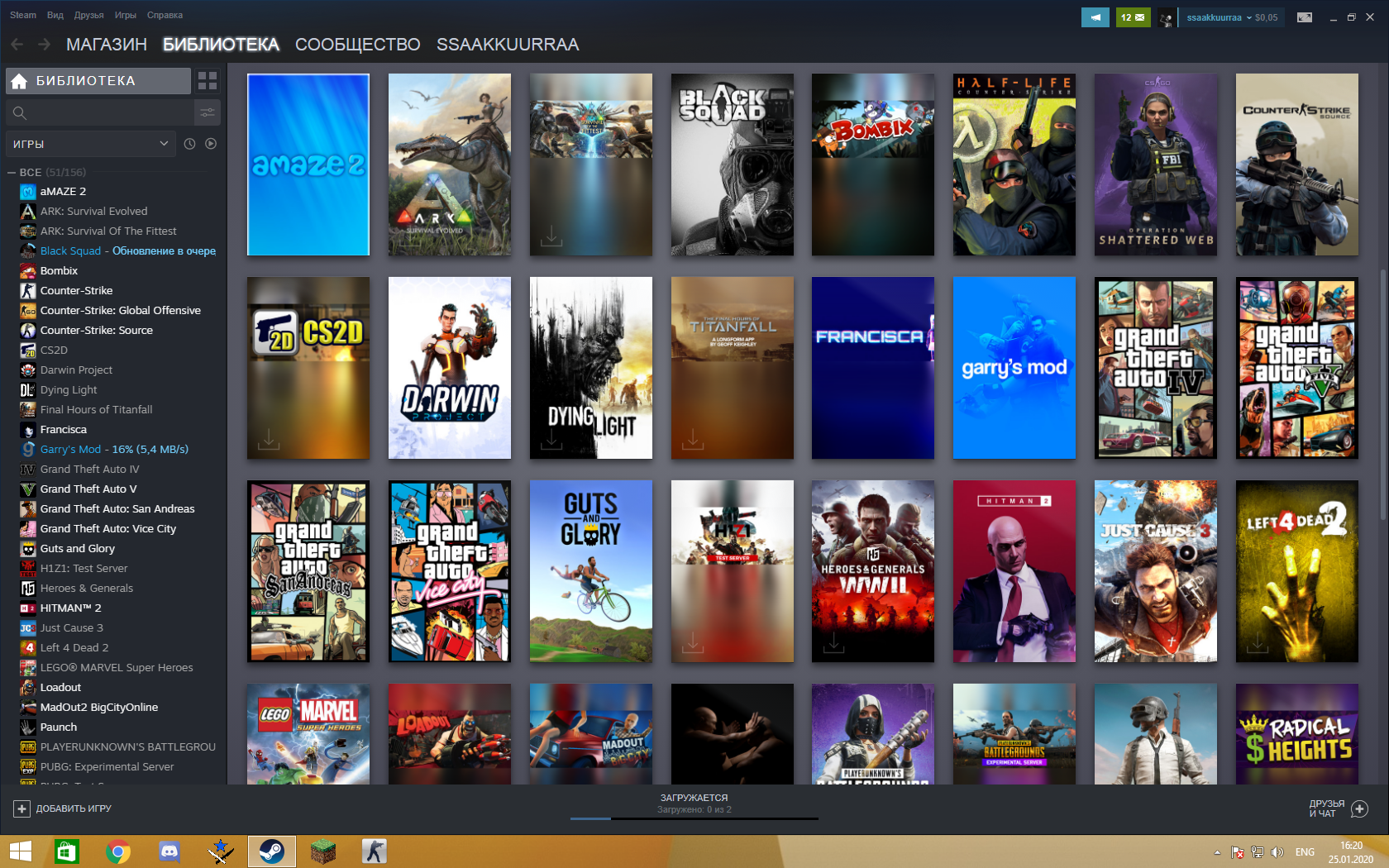
Task: Click the ENG language indicator
Action: pos(1305,852)
